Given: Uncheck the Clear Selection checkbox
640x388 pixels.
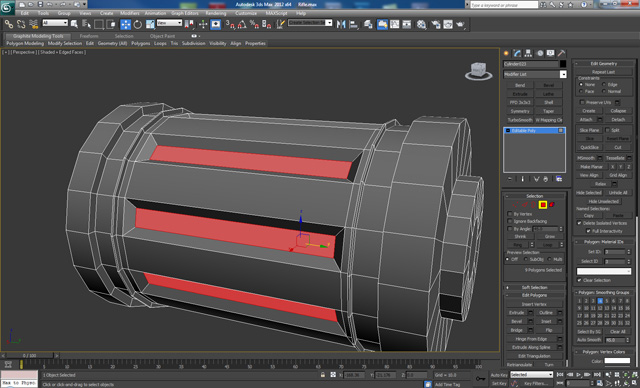Looking at the screenshot, I should [579, 280].
